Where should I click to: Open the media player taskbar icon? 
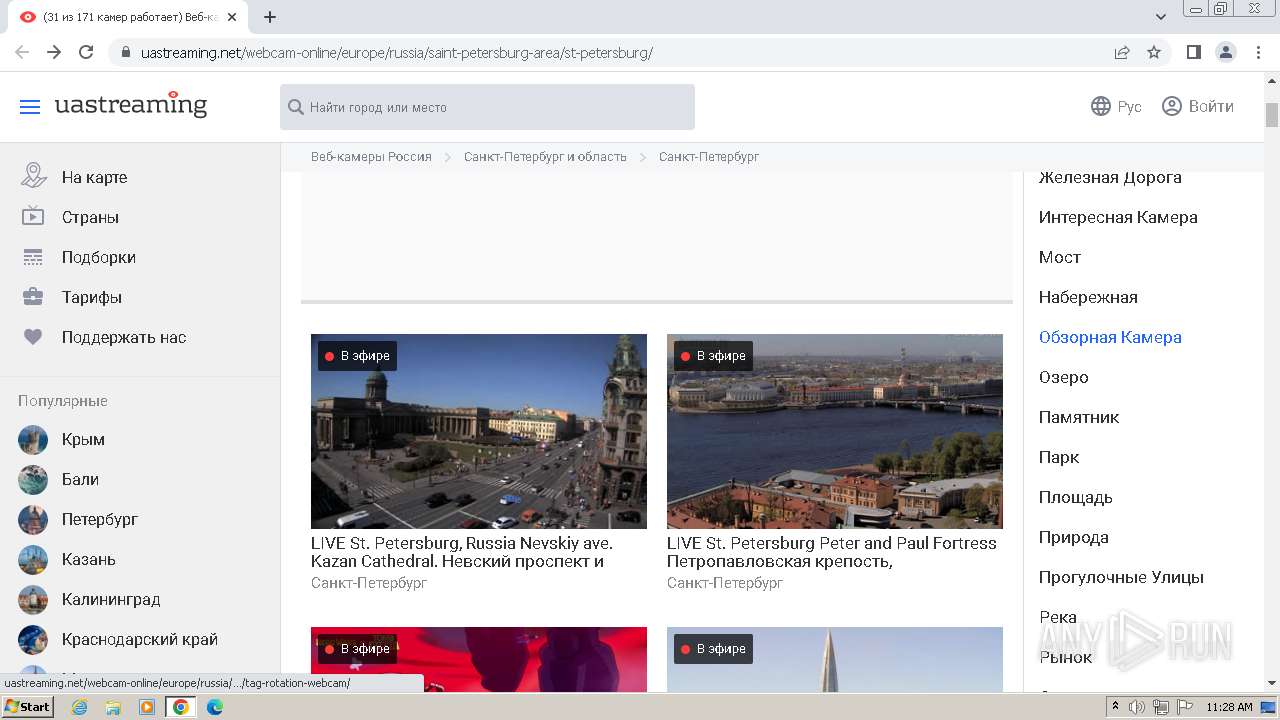pyautogui.click(x=147, y=707)
